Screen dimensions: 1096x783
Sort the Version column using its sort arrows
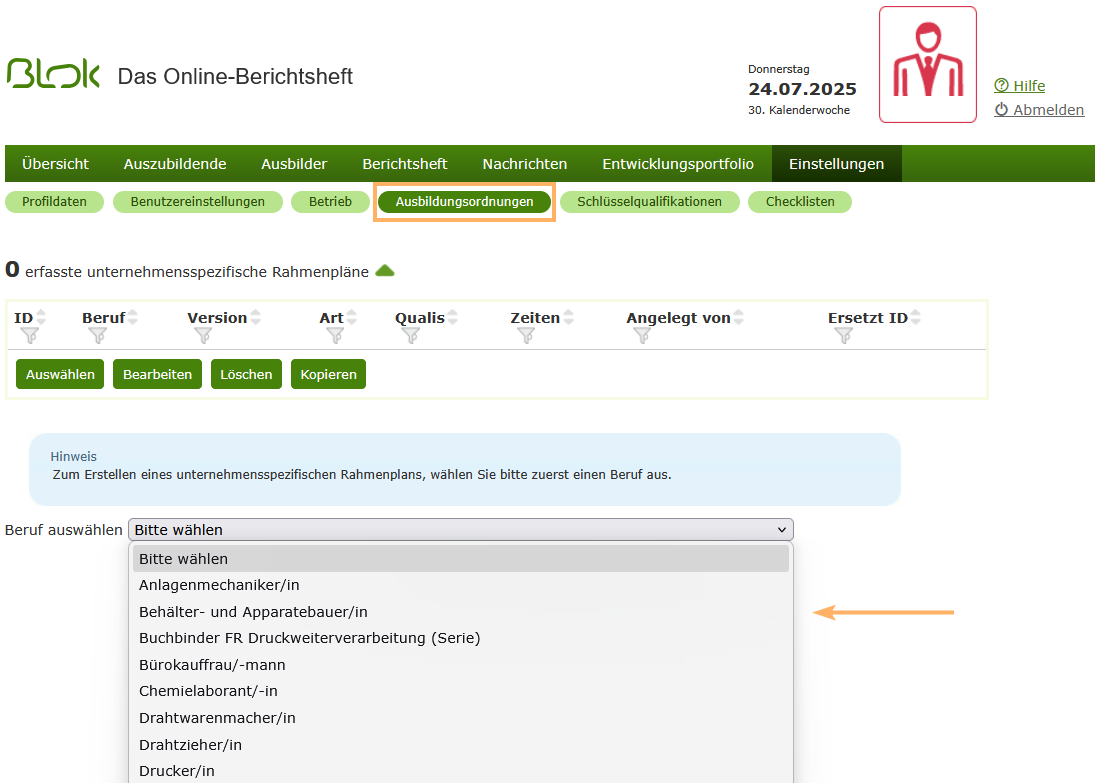(x=256, y=315)
